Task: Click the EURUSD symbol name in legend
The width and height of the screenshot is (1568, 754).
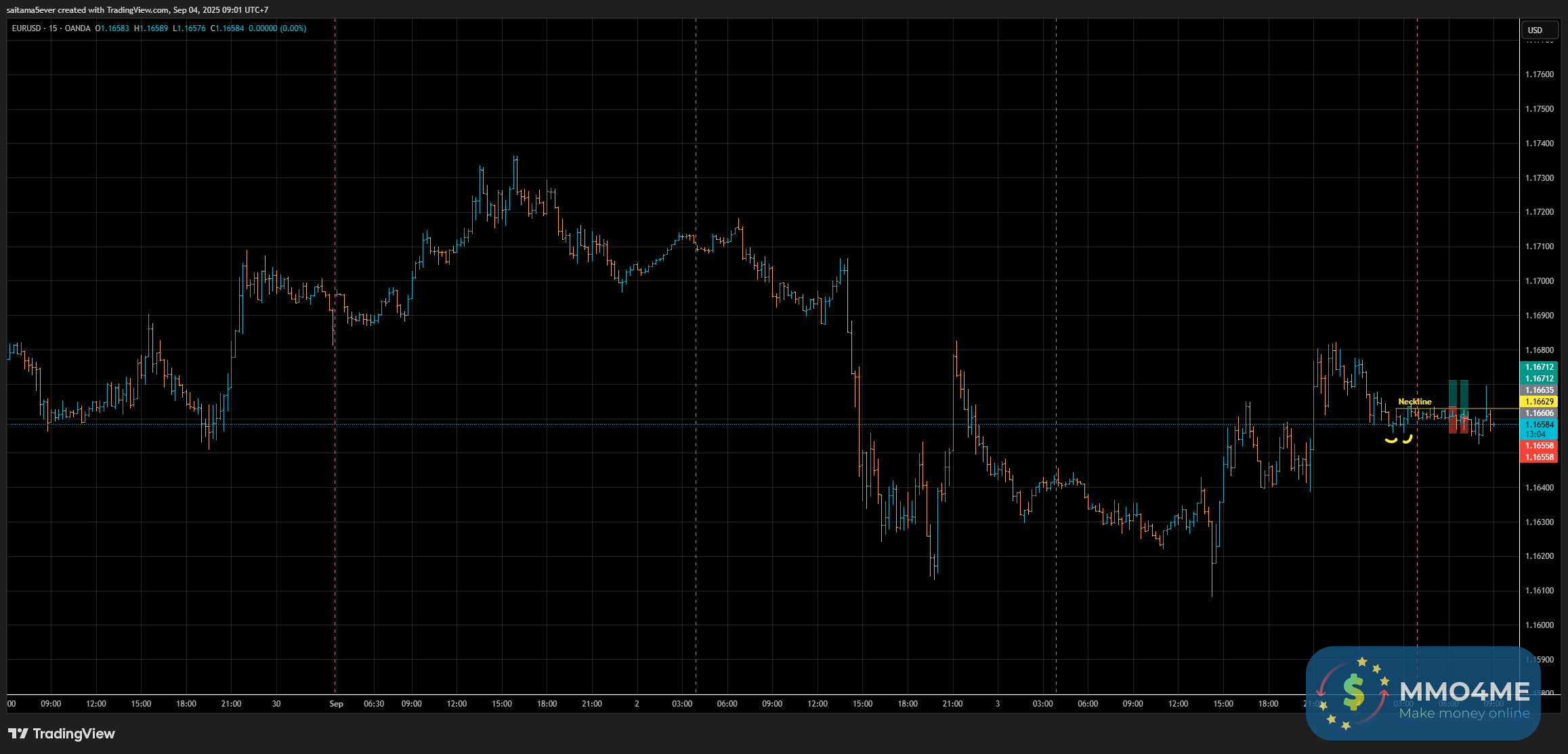Action: coord(26,28)
